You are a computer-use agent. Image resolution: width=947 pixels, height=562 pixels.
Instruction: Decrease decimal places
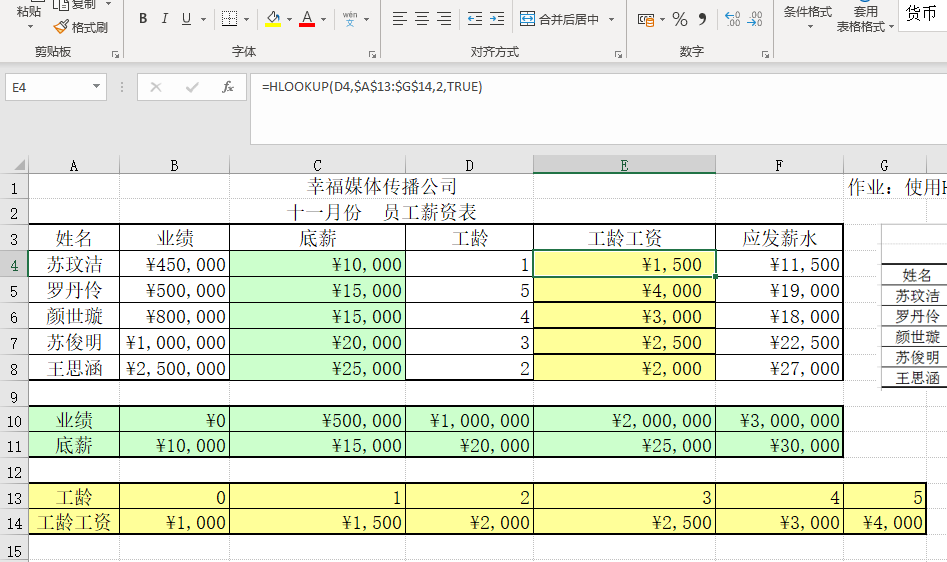[x=755, y=19]
